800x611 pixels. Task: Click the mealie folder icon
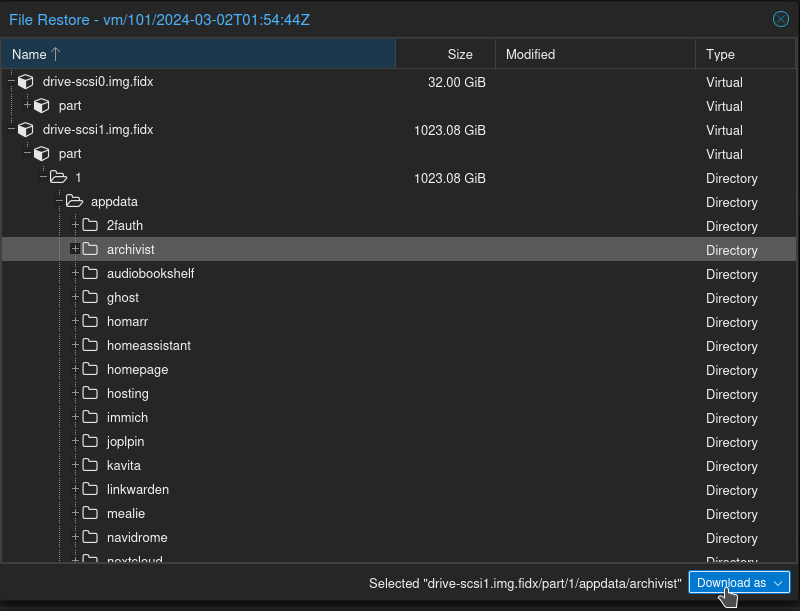(90, 513)
